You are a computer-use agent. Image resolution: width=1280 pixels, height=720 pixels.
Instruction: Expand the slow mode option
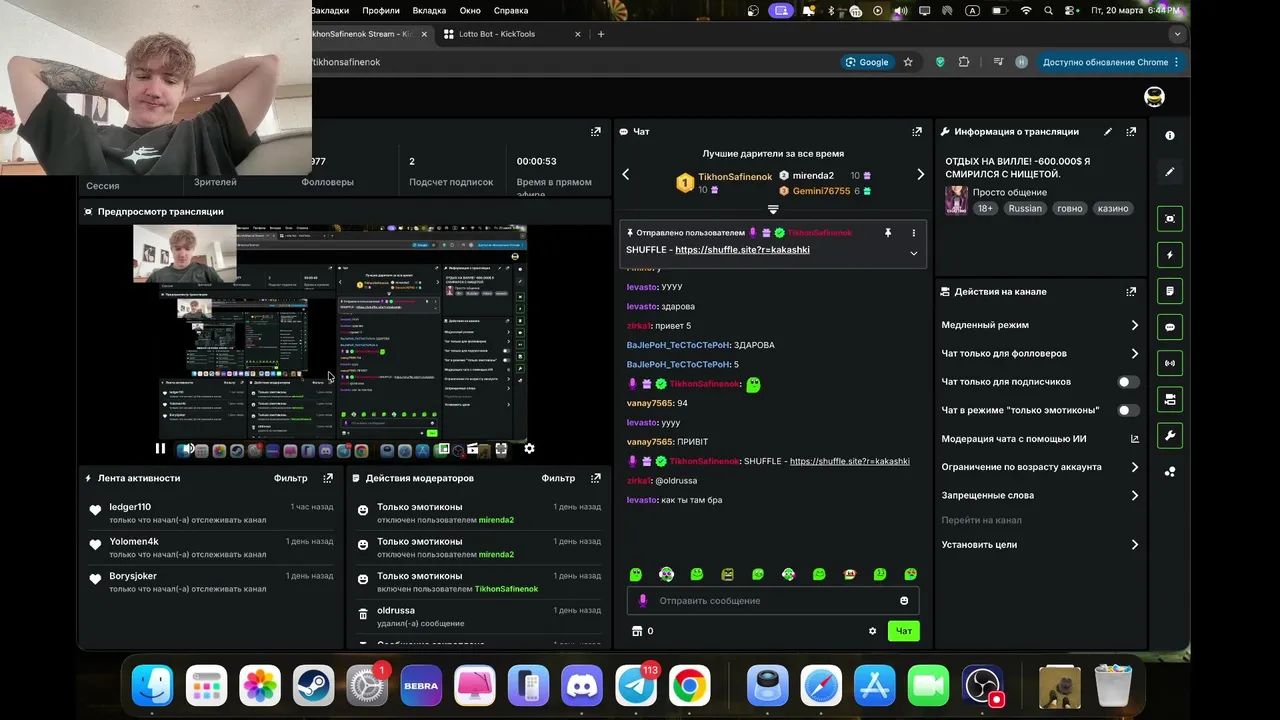point(1038,325)
